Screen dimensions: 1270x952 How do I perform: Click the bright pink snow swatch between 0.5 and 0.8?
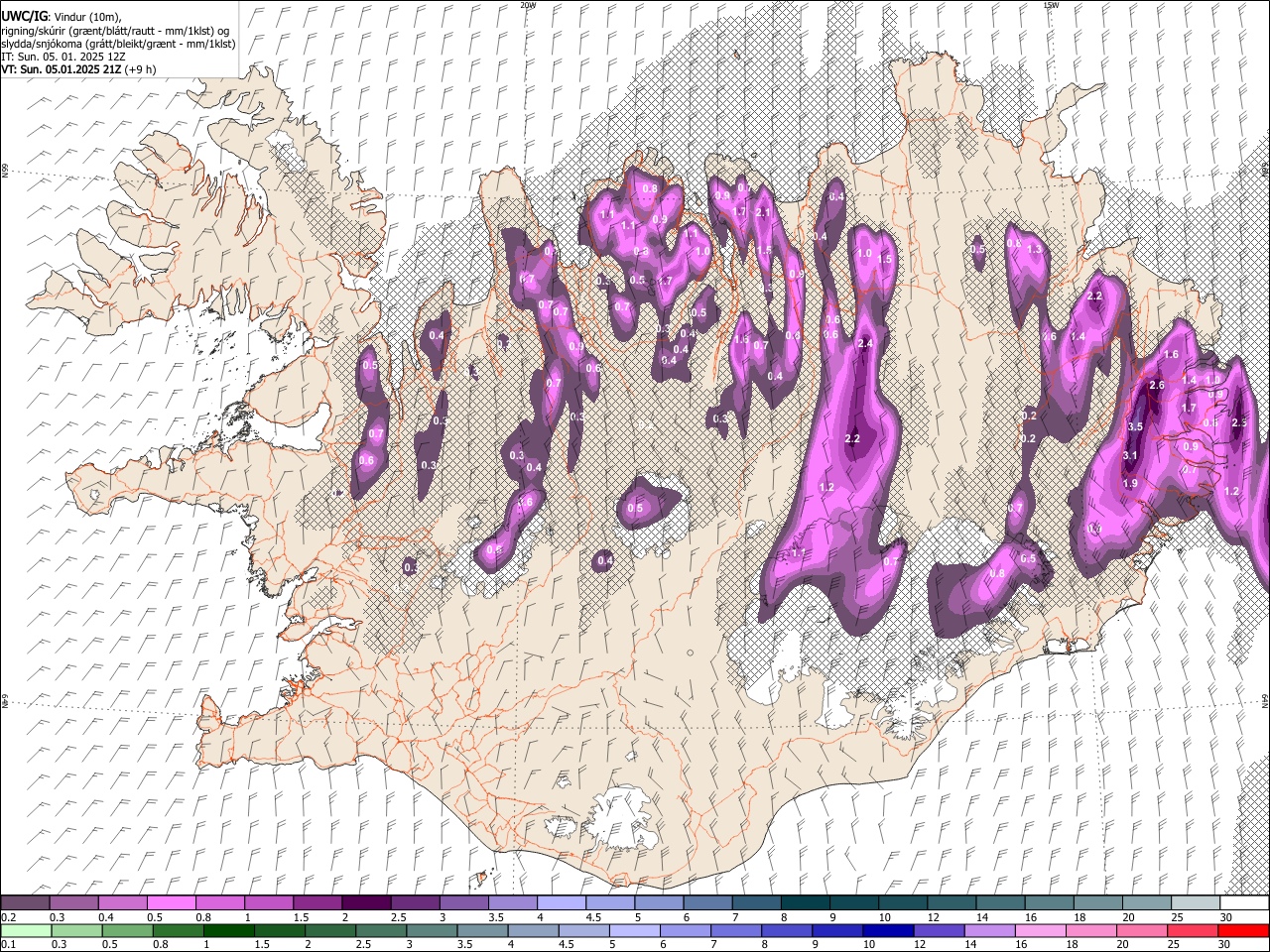[171, 902]
